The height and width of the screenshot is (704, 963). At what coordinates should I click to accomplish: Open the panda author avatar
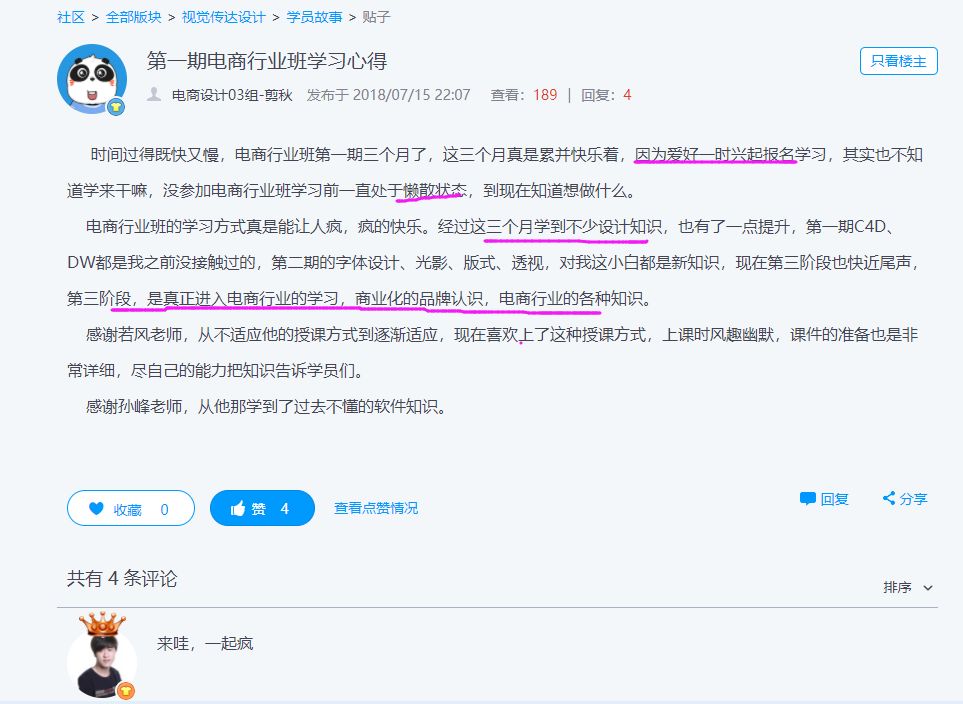(x=91, y=78)
